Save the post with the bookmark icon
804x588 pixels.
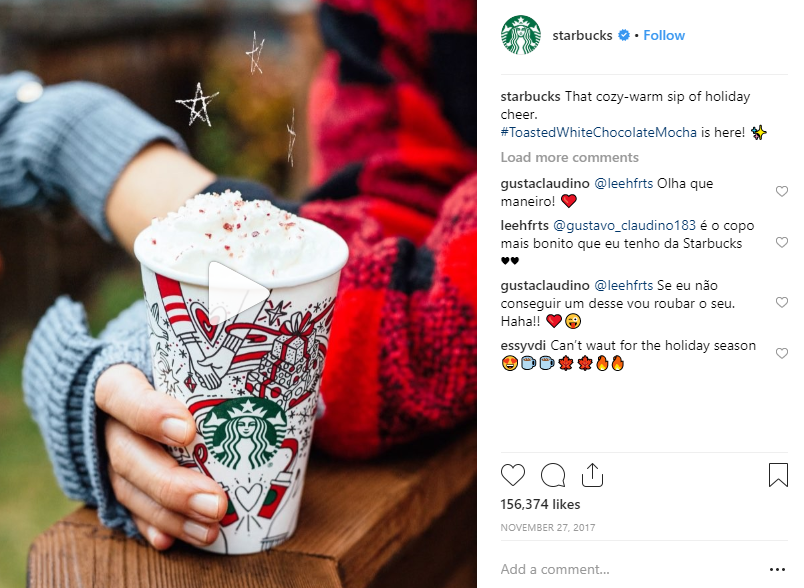tap(778, 475)
